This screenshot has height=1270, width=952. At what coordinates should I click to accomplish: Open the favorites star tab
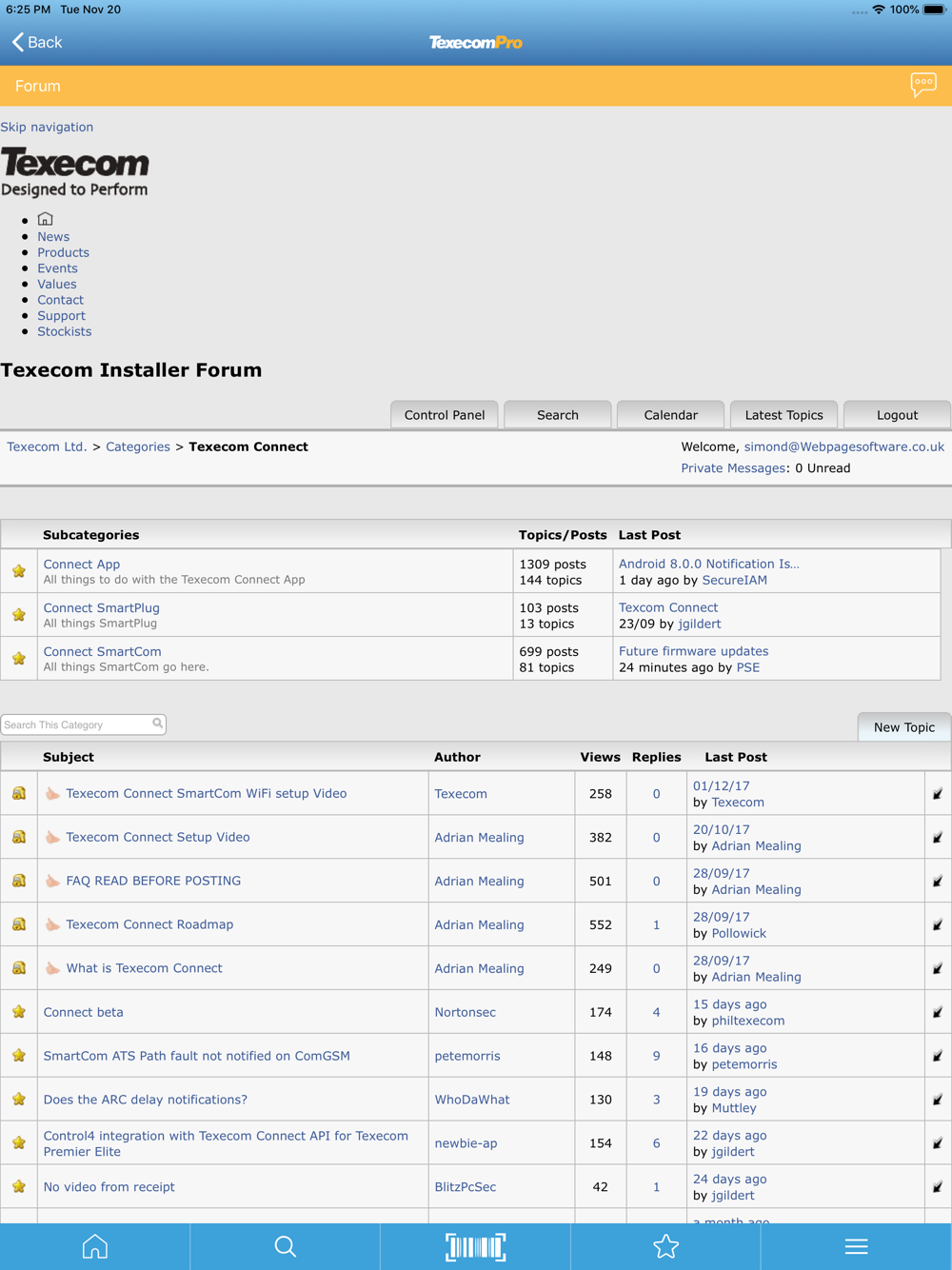[666, 1246]
